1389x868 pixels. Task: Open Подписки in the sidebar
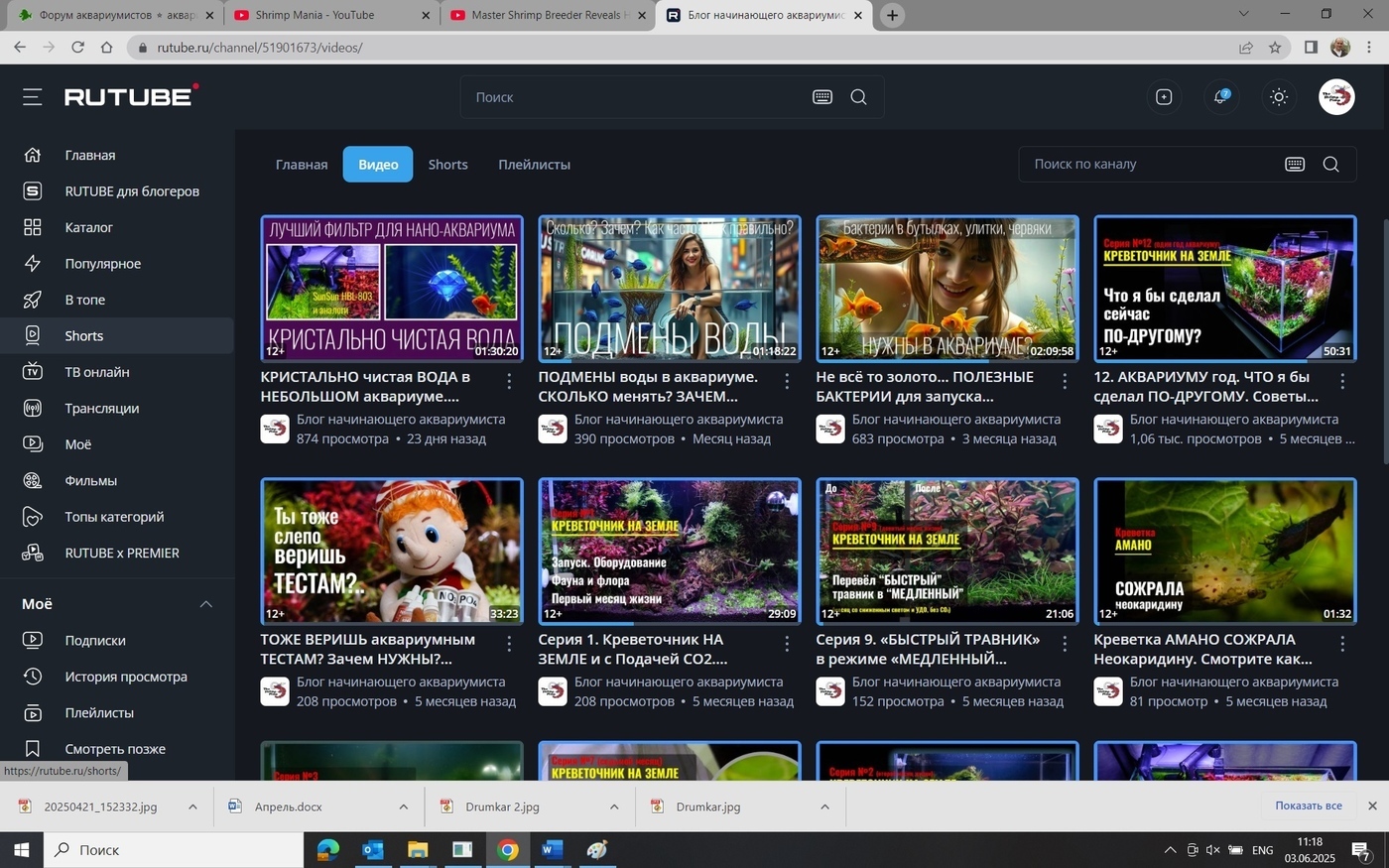point(117,640)
